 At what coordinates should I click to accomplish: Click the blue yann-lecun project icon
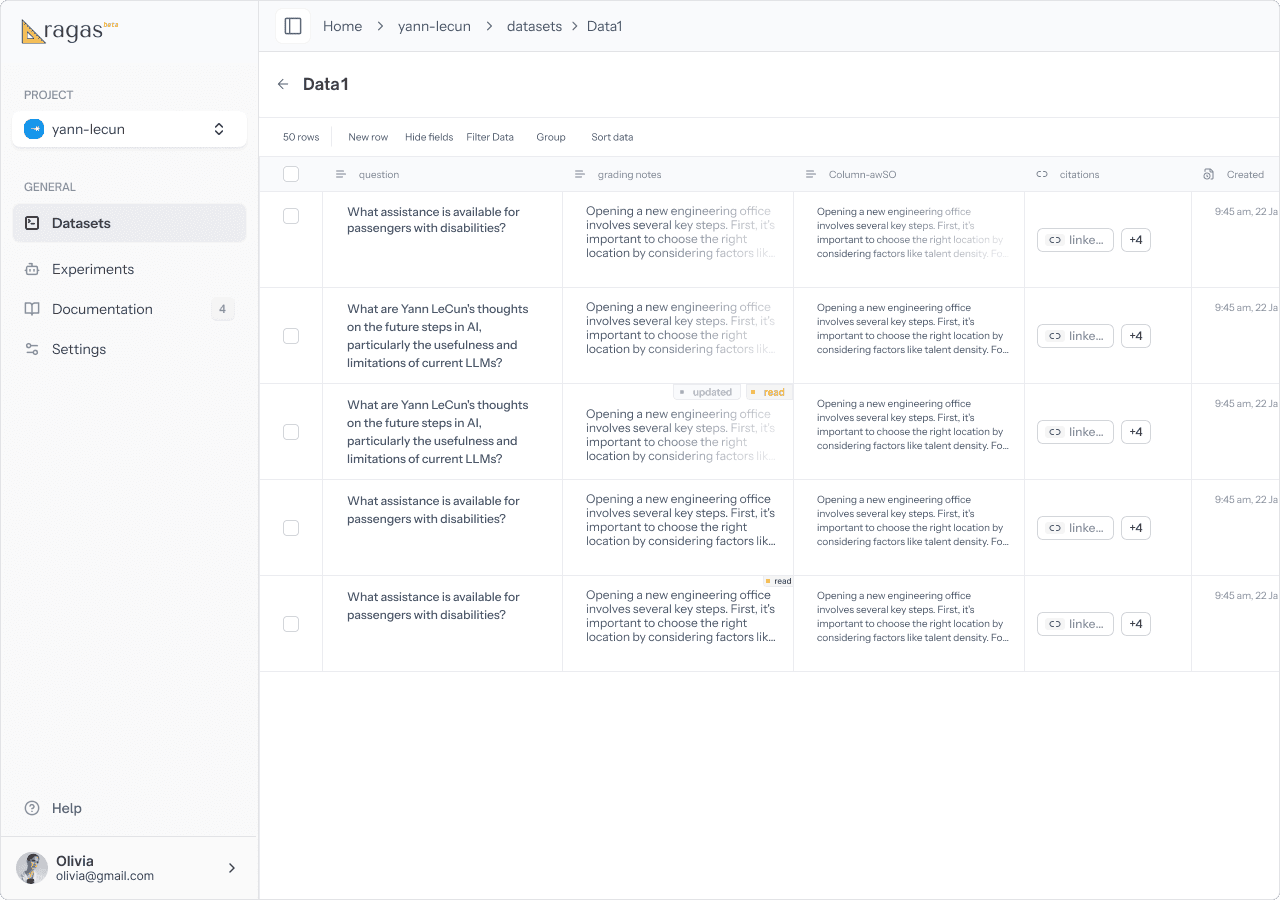(x=34, y=129)
